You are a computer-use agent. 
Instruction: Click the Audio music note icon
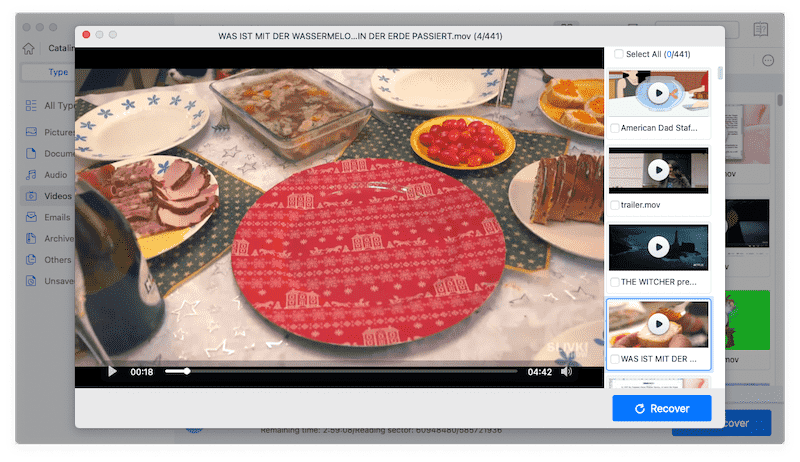tap(31, 175)
